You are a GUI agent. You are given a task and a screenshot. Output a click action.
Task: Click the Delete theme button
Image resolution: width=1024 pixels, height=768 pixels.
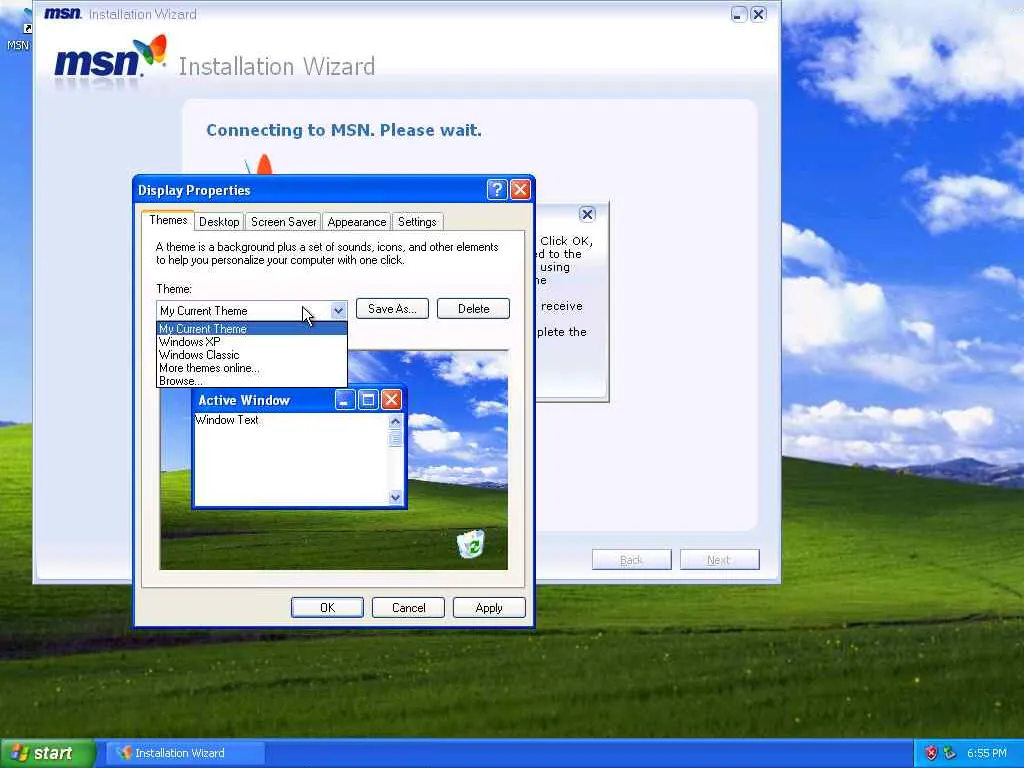473,309
